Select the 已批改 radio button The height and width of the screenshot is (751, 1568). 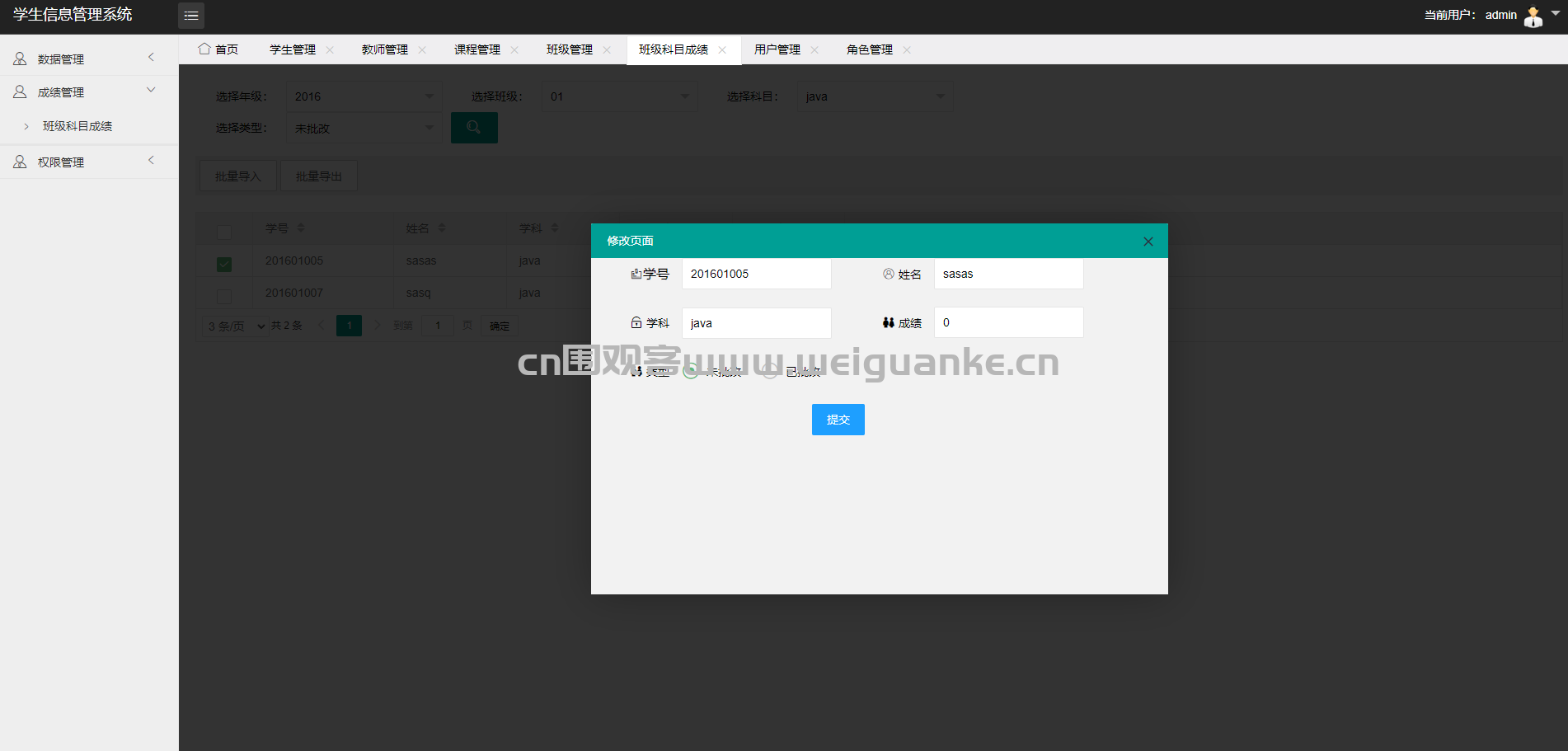click(770, 371)
